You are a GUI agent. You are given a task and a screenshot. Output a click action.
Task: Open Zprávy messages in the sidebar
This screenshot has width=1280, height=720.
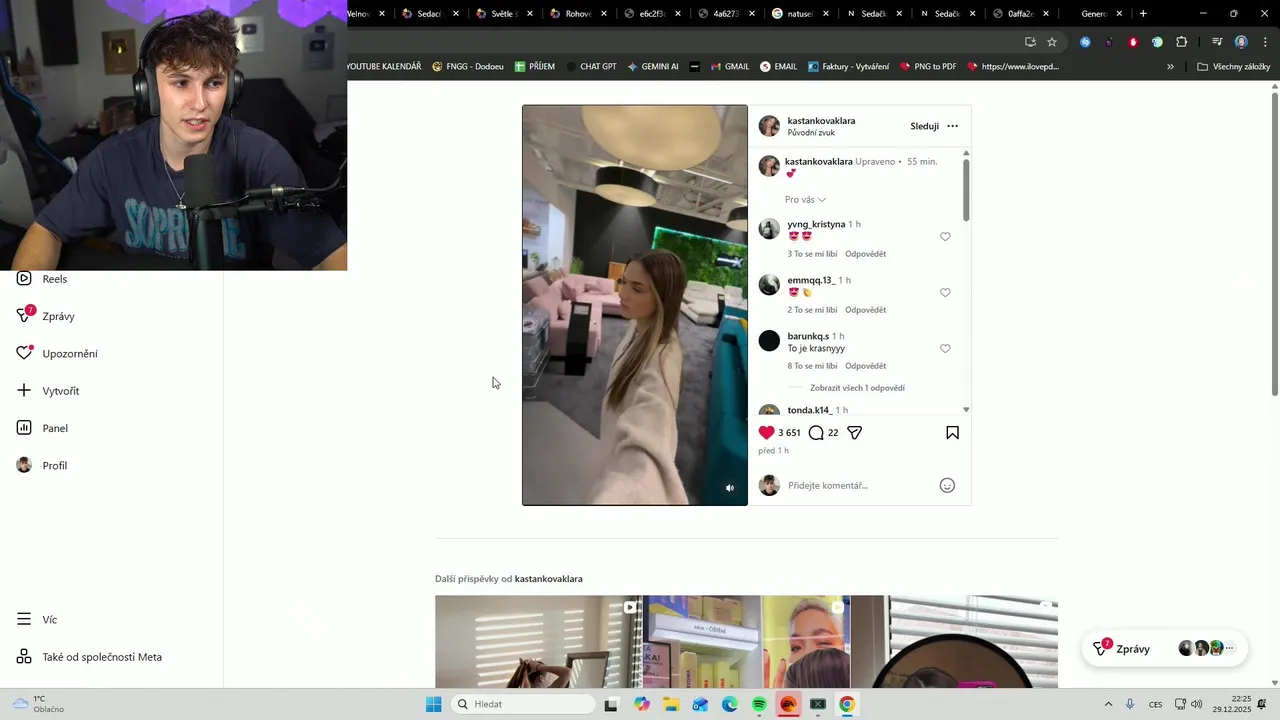46,316
